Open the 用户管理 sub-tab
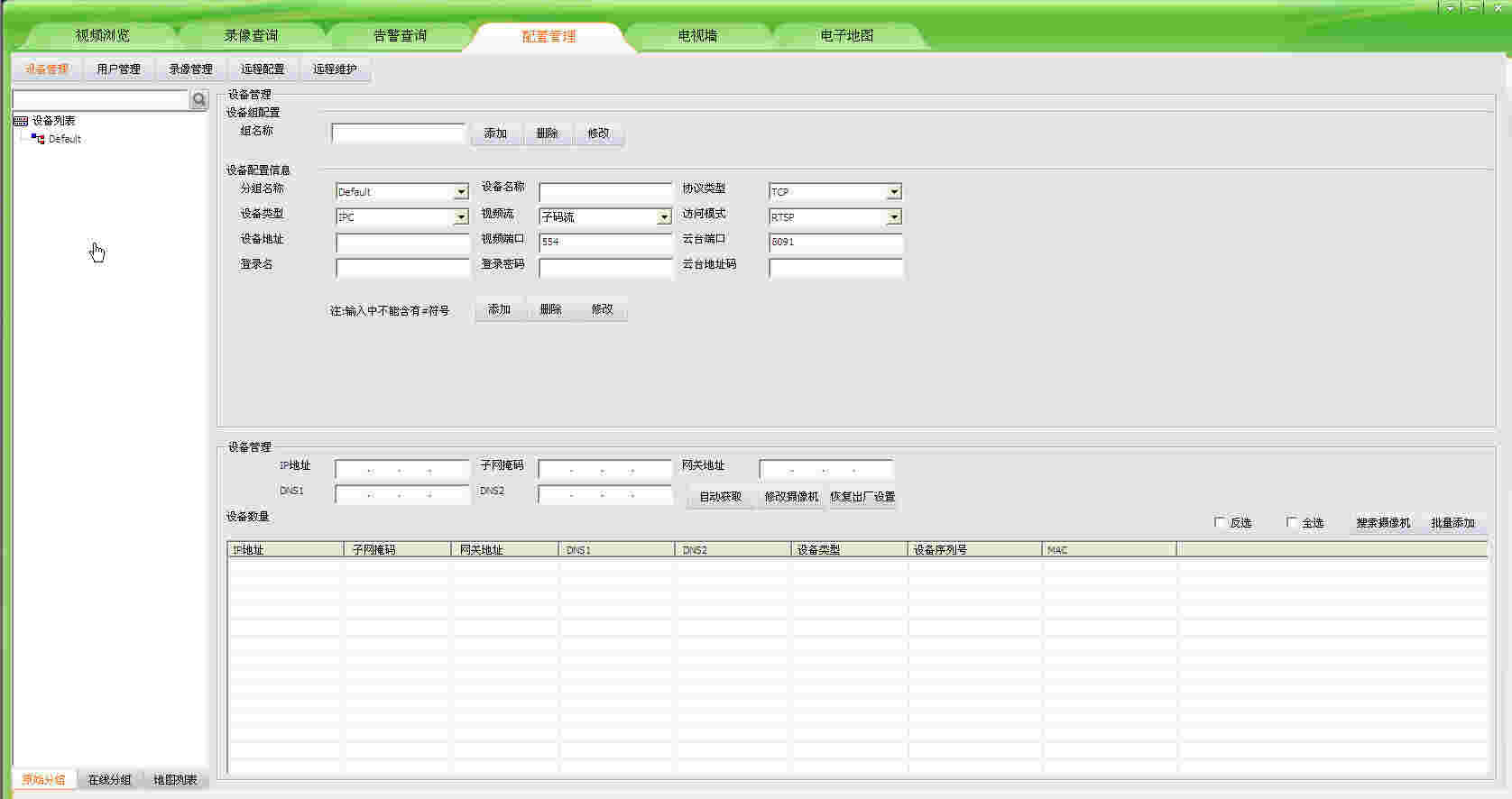The width and height of the screenshot is (1512, 799). click(118, 69)
